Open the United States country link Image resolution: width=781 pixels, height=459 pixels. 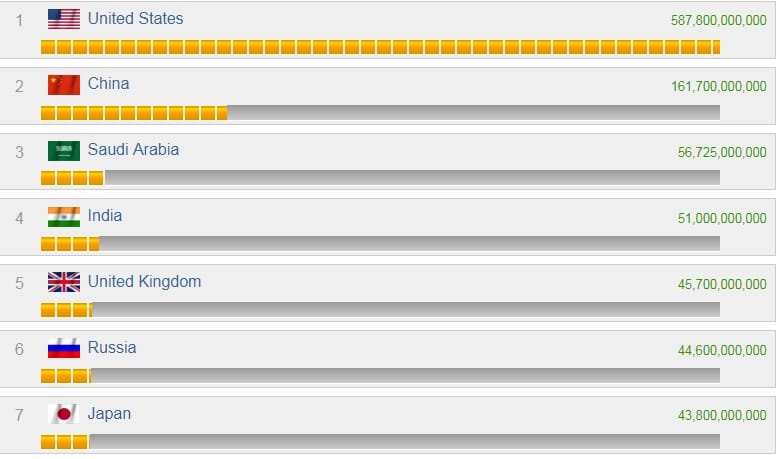click(135, 18)
